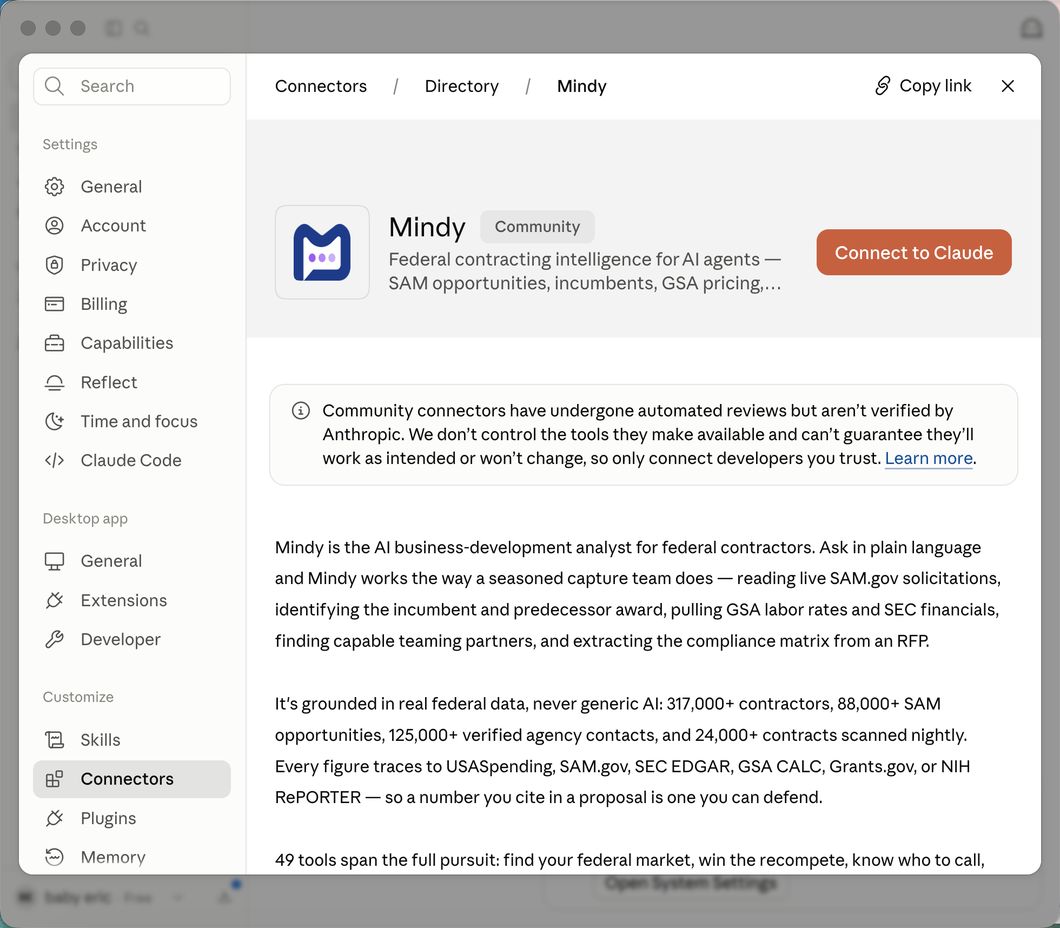Click sidebar toggle icon in title bar
Image resolution: width=1060 pixels, height=928 pixels.
114,28
